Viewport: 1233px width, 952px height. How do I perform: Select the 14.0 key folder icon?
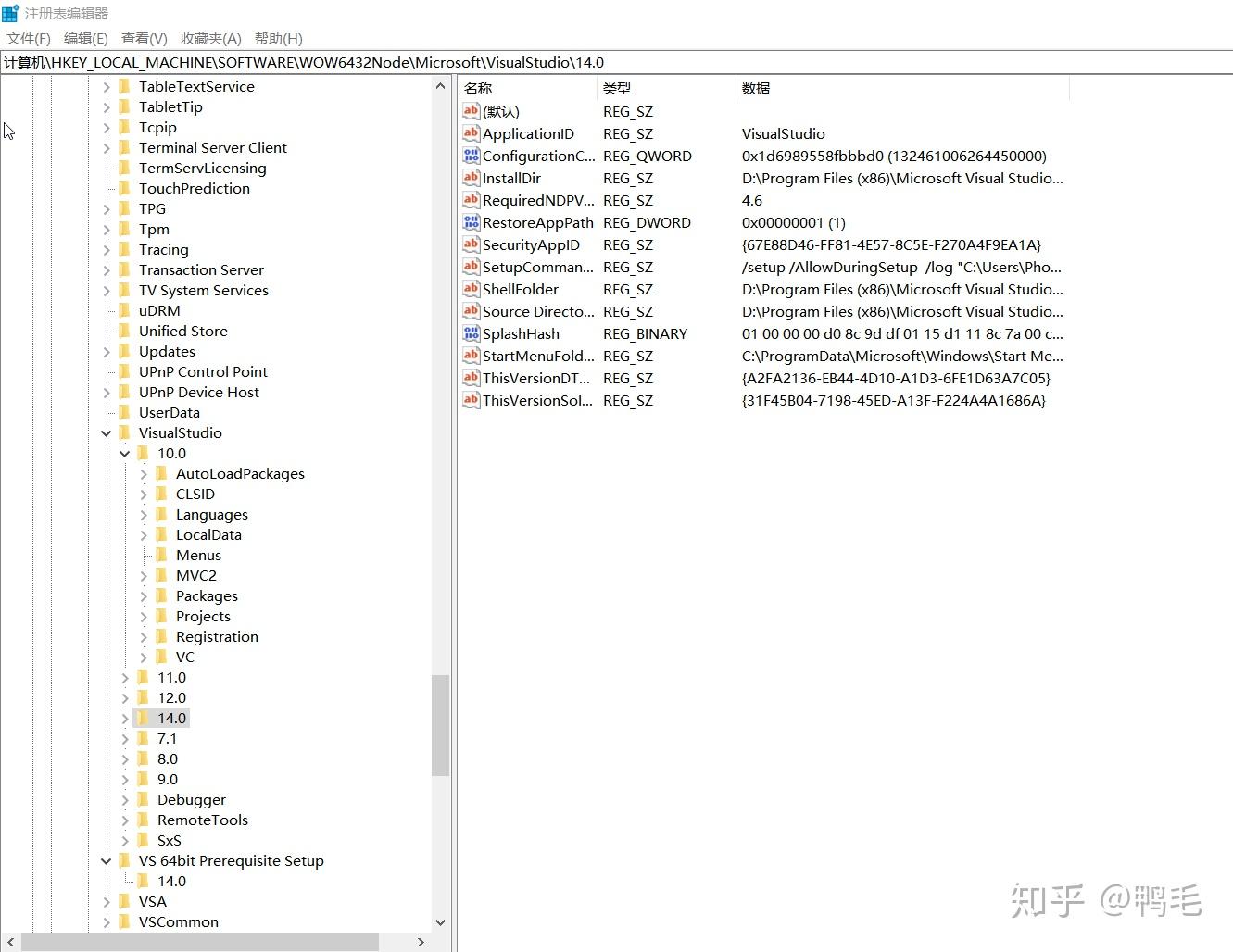[x=144, y=718]
